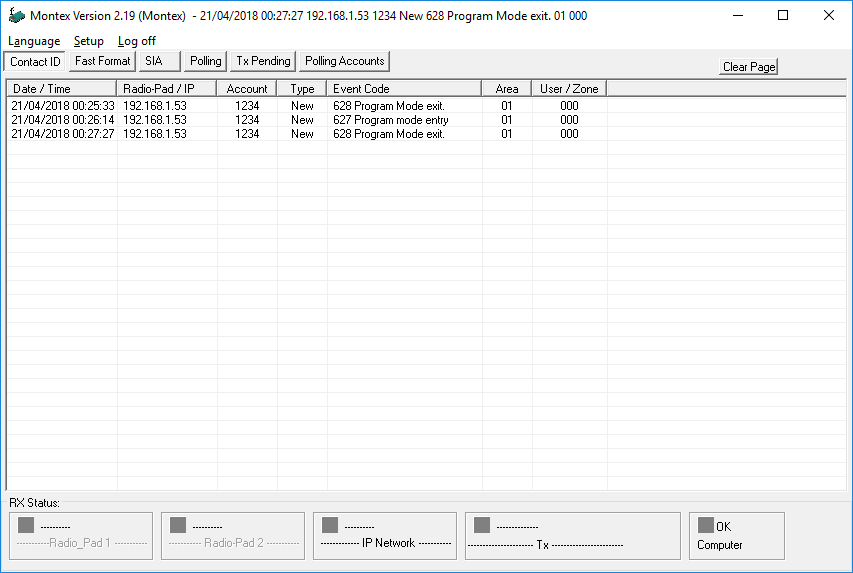
Task: Click the Computer OK status indicator square
Action: coord(706,525)
